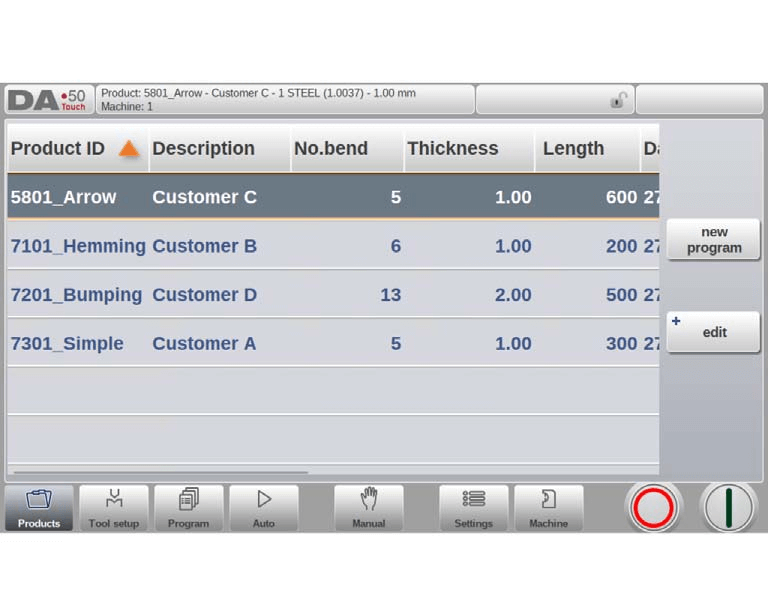Select product 7101_Hemming row

[x=78, y=246]
